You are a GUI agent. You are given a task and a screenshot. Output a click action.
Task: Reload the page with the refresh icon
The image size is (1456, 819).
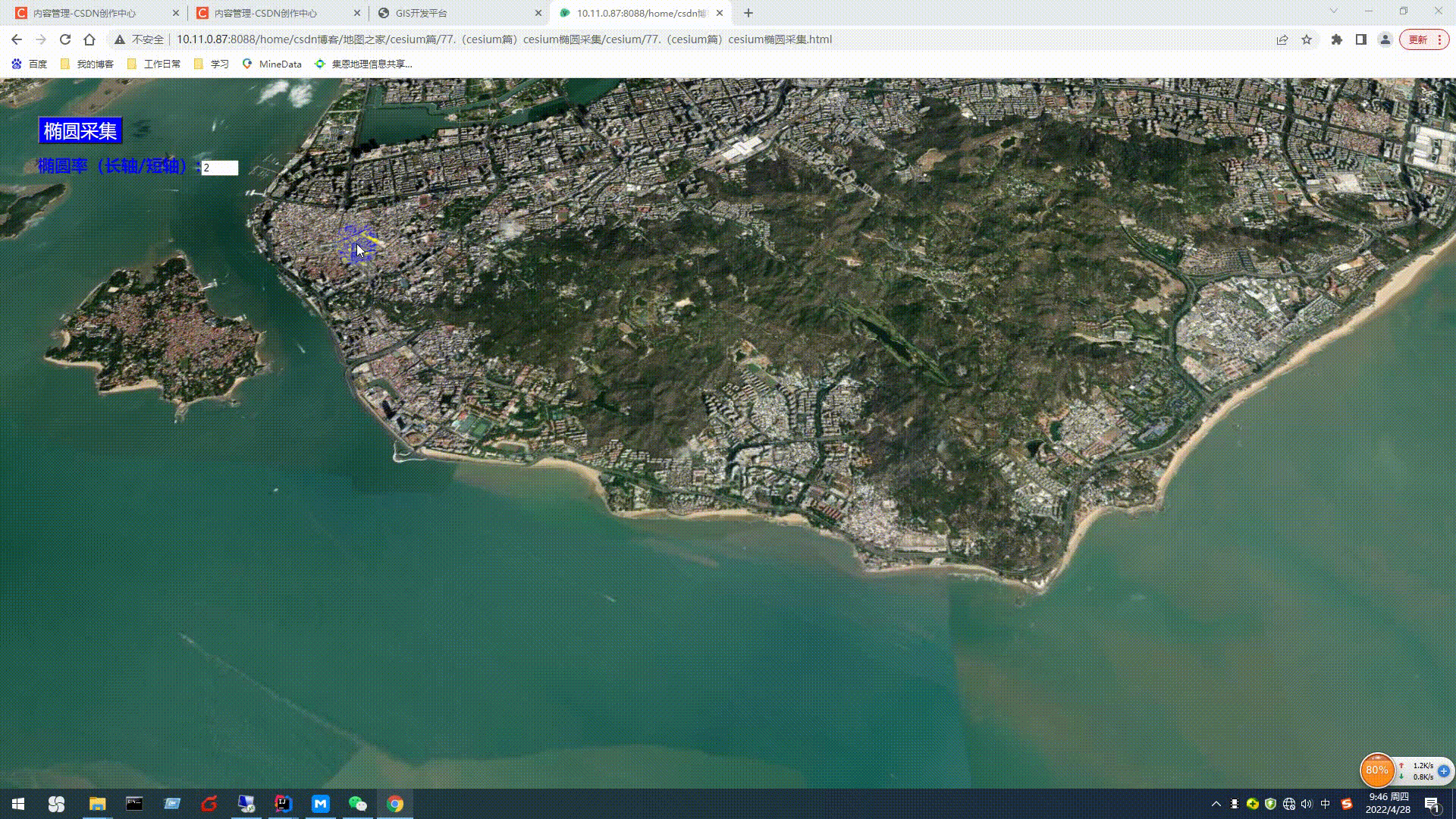[x=65, y=39]
